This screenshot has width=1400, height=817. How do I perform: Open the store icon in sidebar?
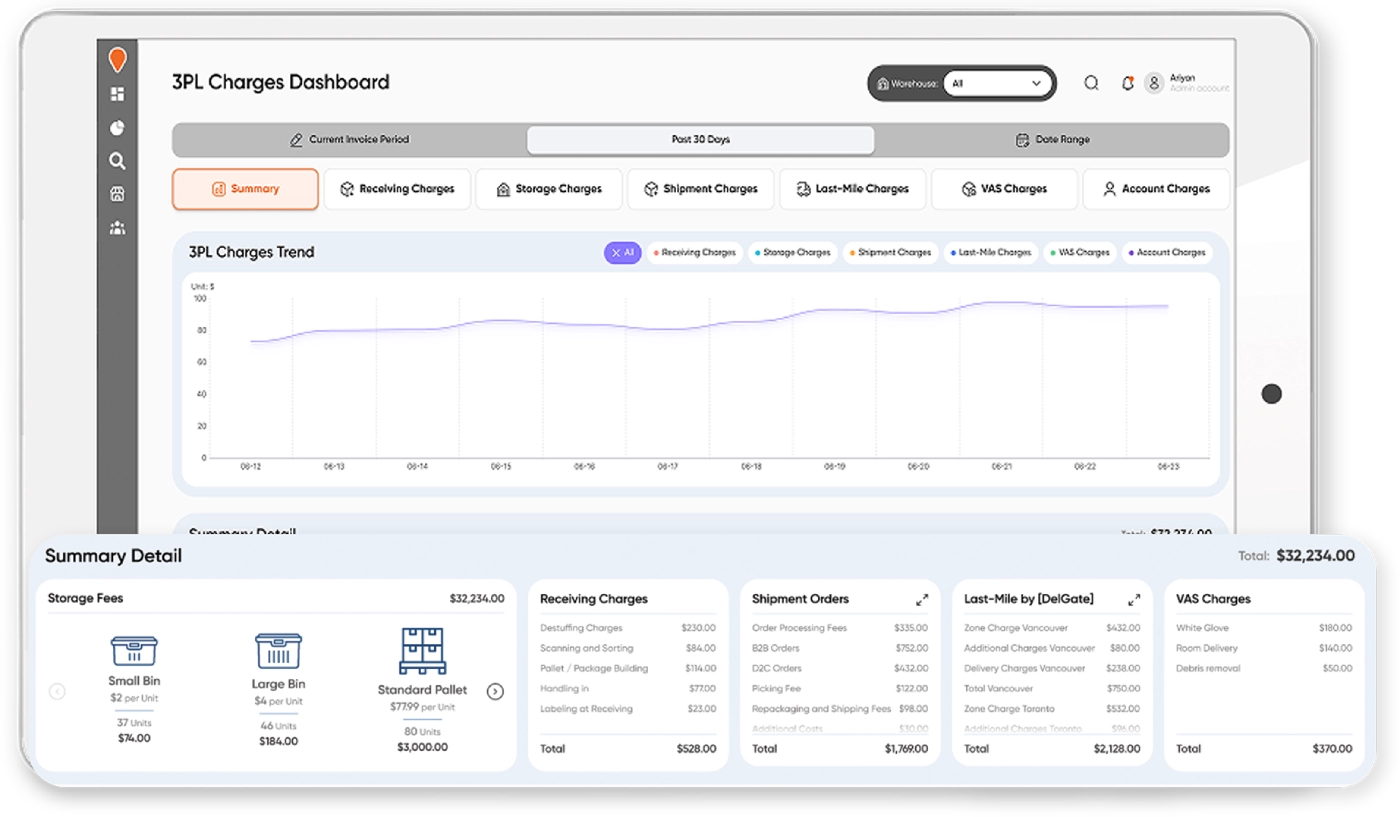coord(117,194)
